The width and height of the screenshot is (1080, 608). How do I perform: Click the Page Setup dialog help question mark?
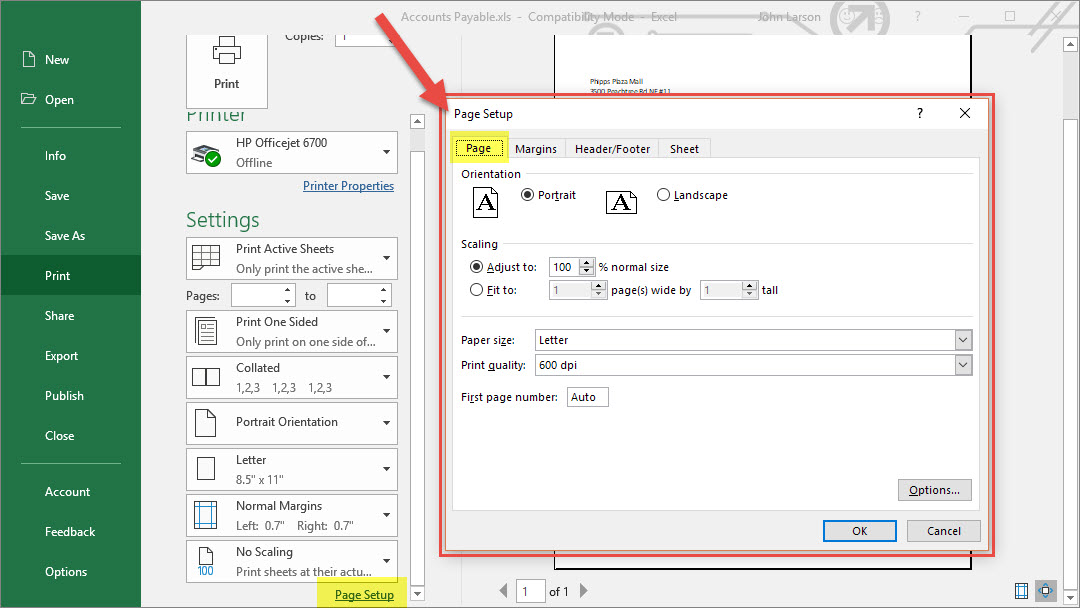(x=920, y=114)
